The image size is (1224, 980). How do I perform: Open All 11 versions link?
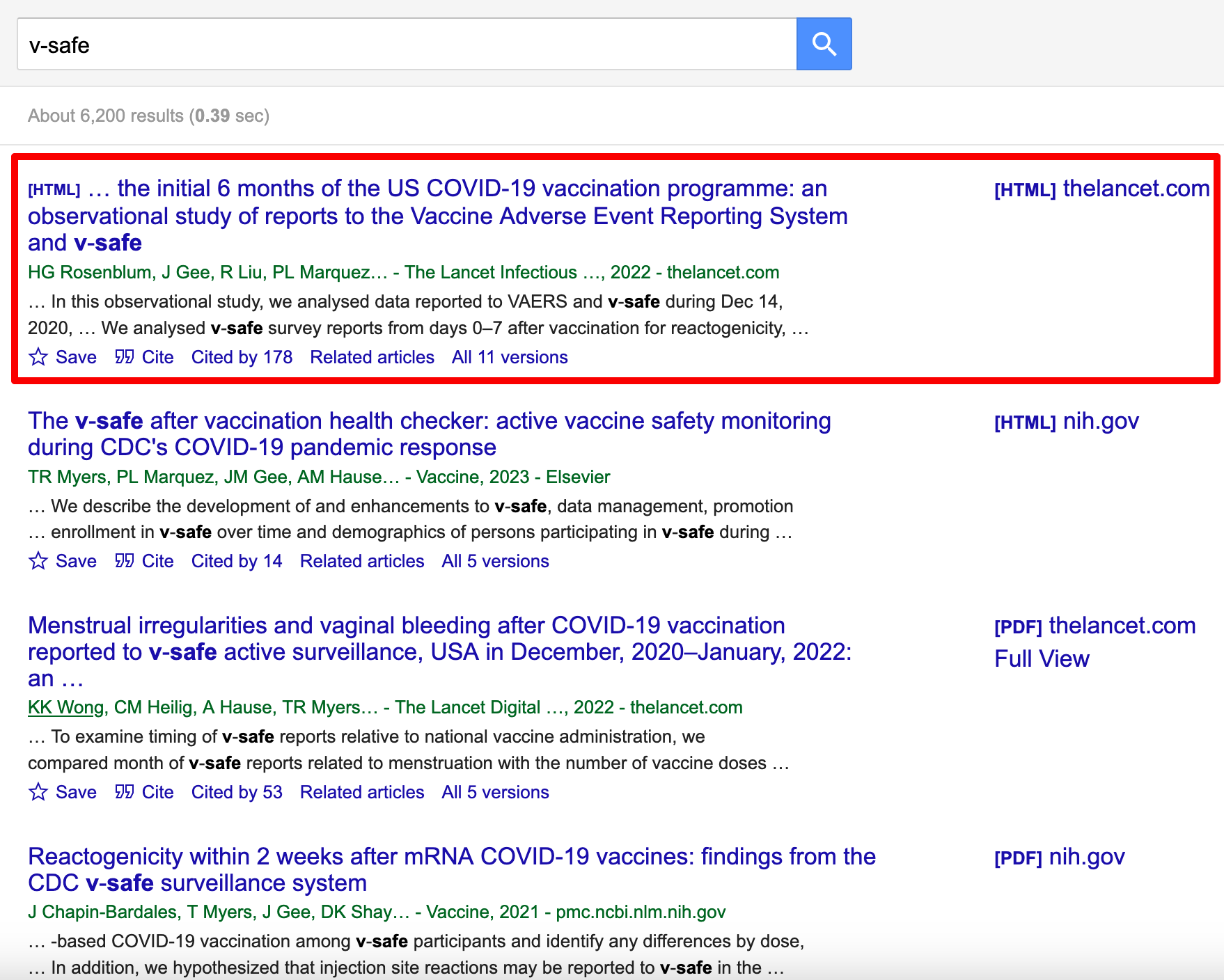coord(510,357)
